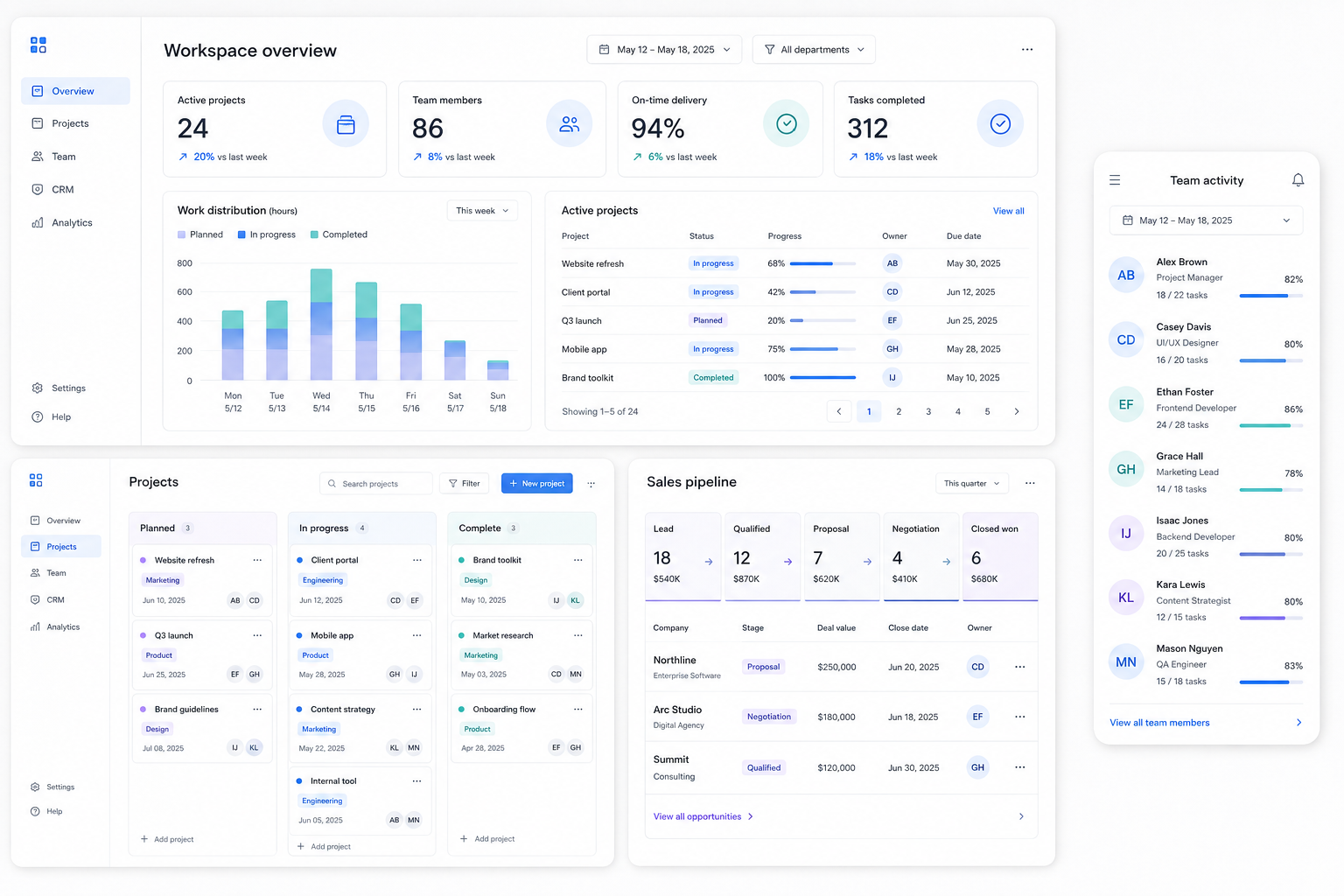The height and width of the screenshot is (896, 1344).
Task: Open the This week dropdown on Work distribution
Action: click(x=482, y=211)
